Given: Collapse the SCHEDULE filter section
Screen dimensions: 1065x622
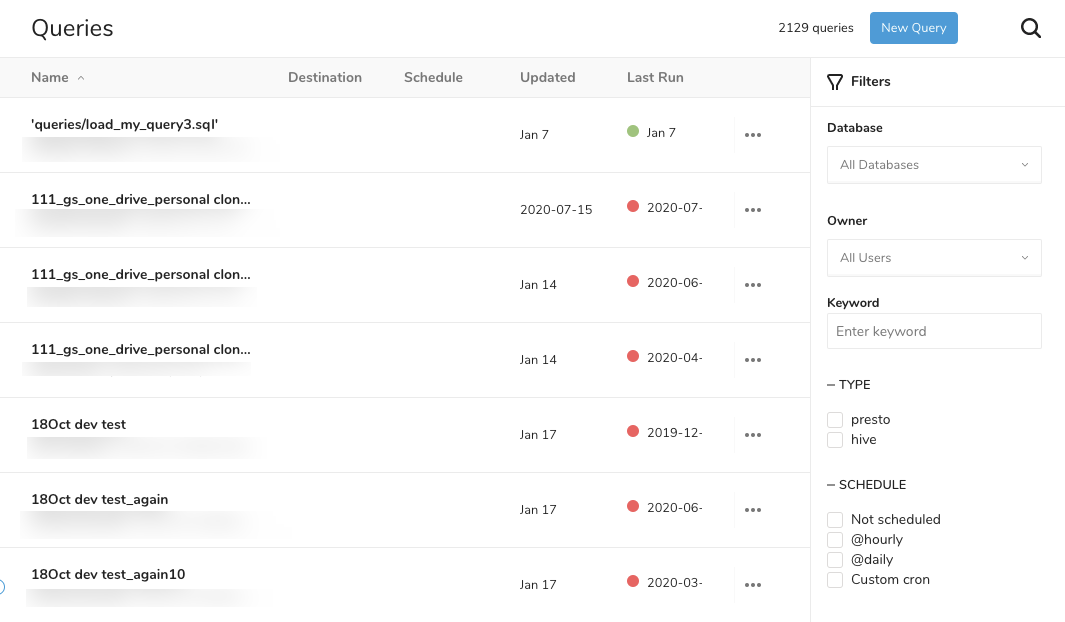Looking at the screenshot, I should pyautogui.click(x=832, y=485).
